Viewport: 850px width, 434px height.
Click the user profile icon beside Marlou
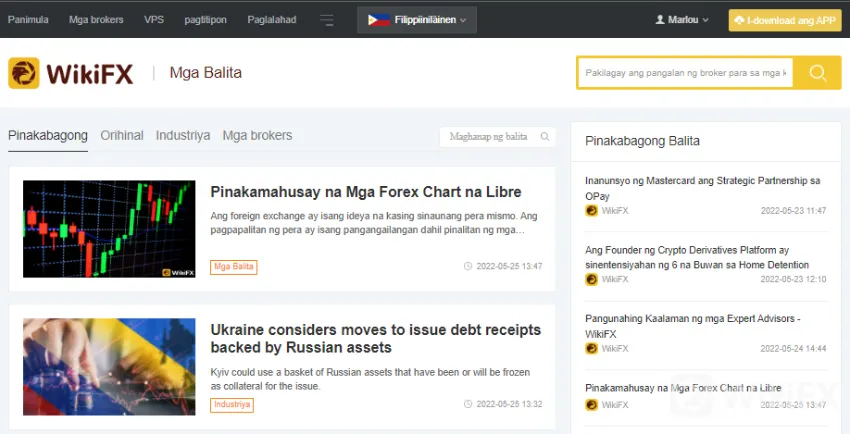click(x=660, y=20)
